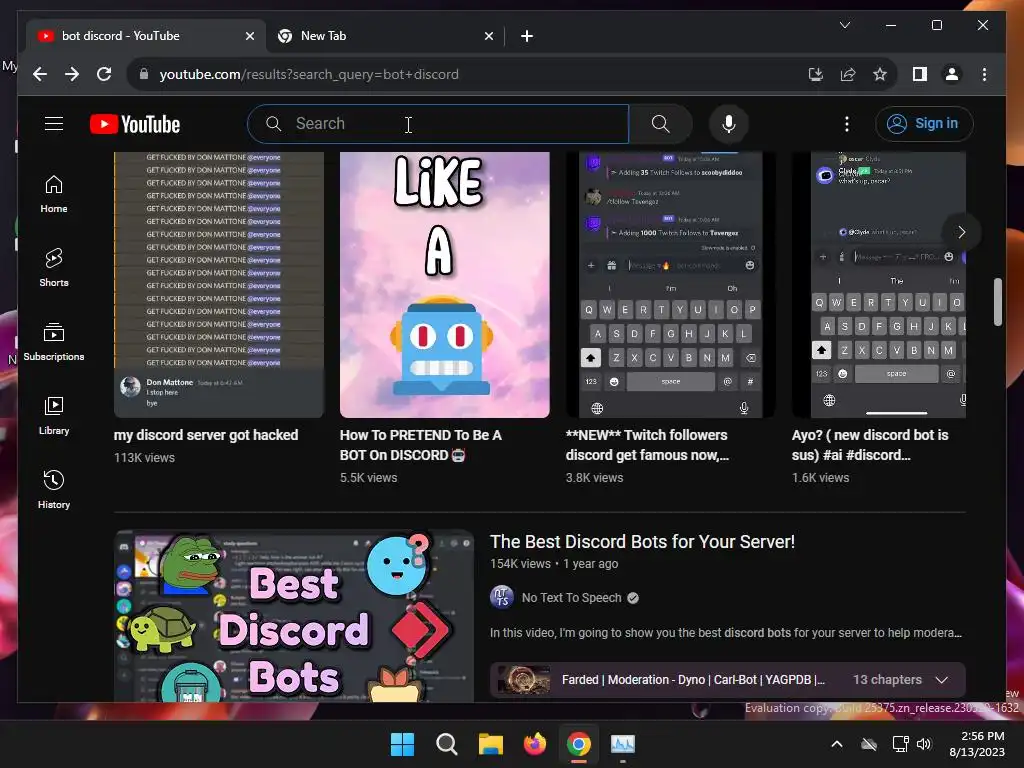This screenshot has width=1024, height=768.
Task: Go back with browser back arrow
Action: click(x=40, y=74)
